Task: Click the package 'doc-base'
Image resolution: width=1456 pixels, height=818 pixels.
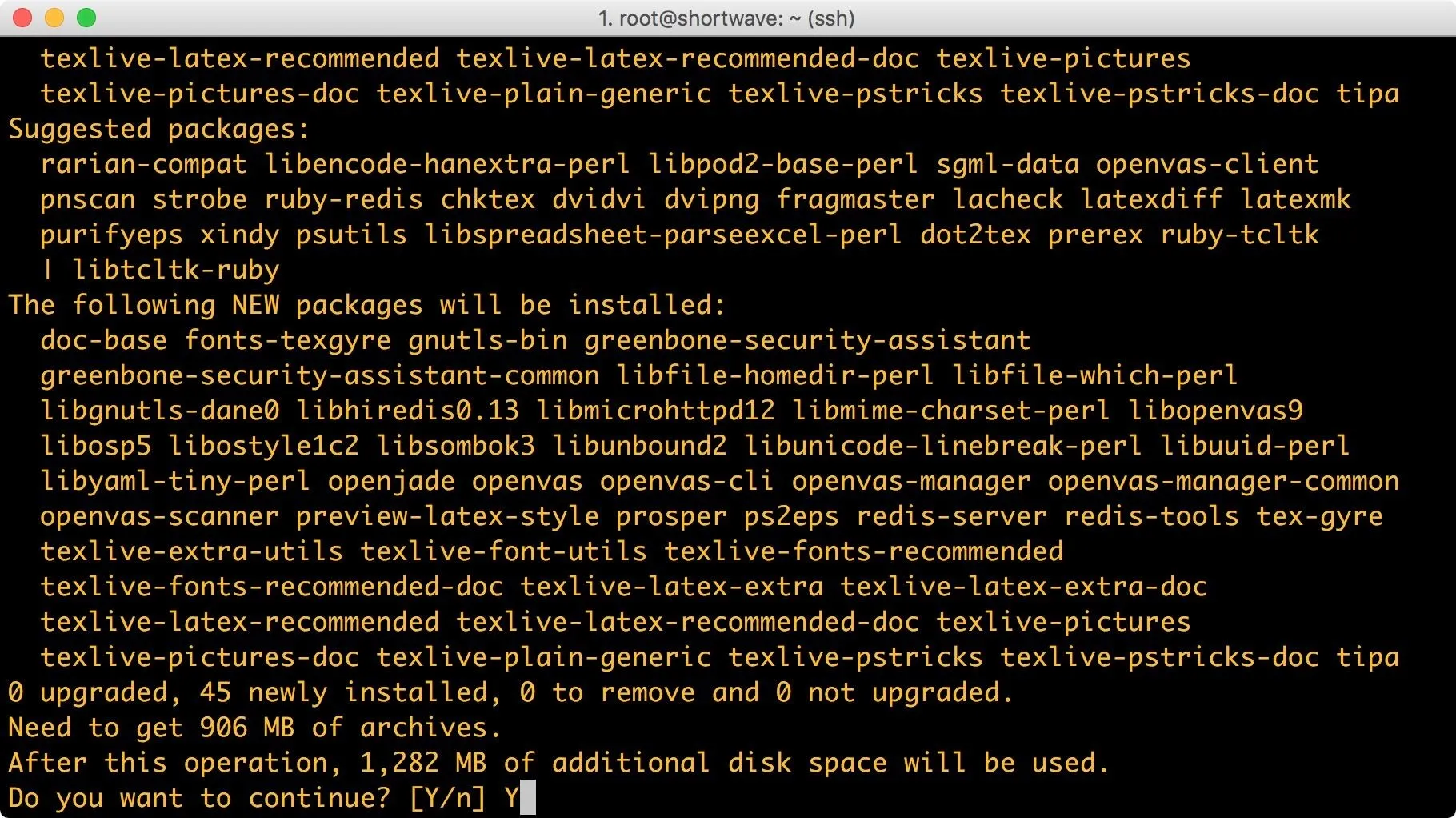Action: click(x=103, y=340)
